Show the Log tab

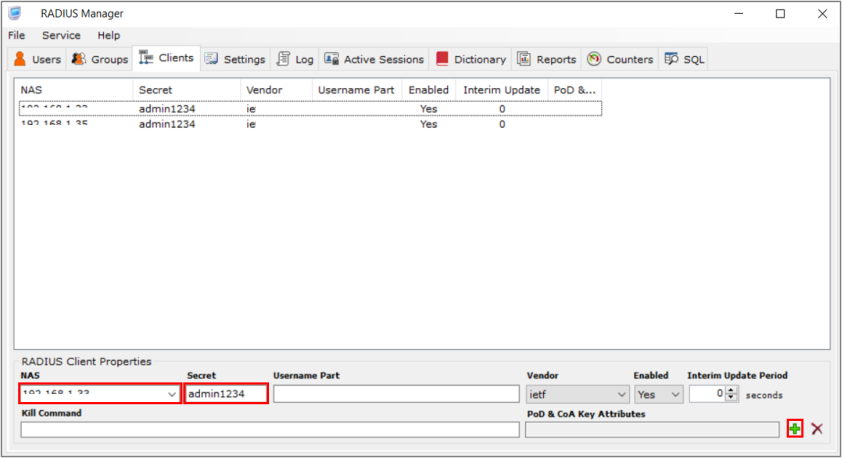click(295, 59)
